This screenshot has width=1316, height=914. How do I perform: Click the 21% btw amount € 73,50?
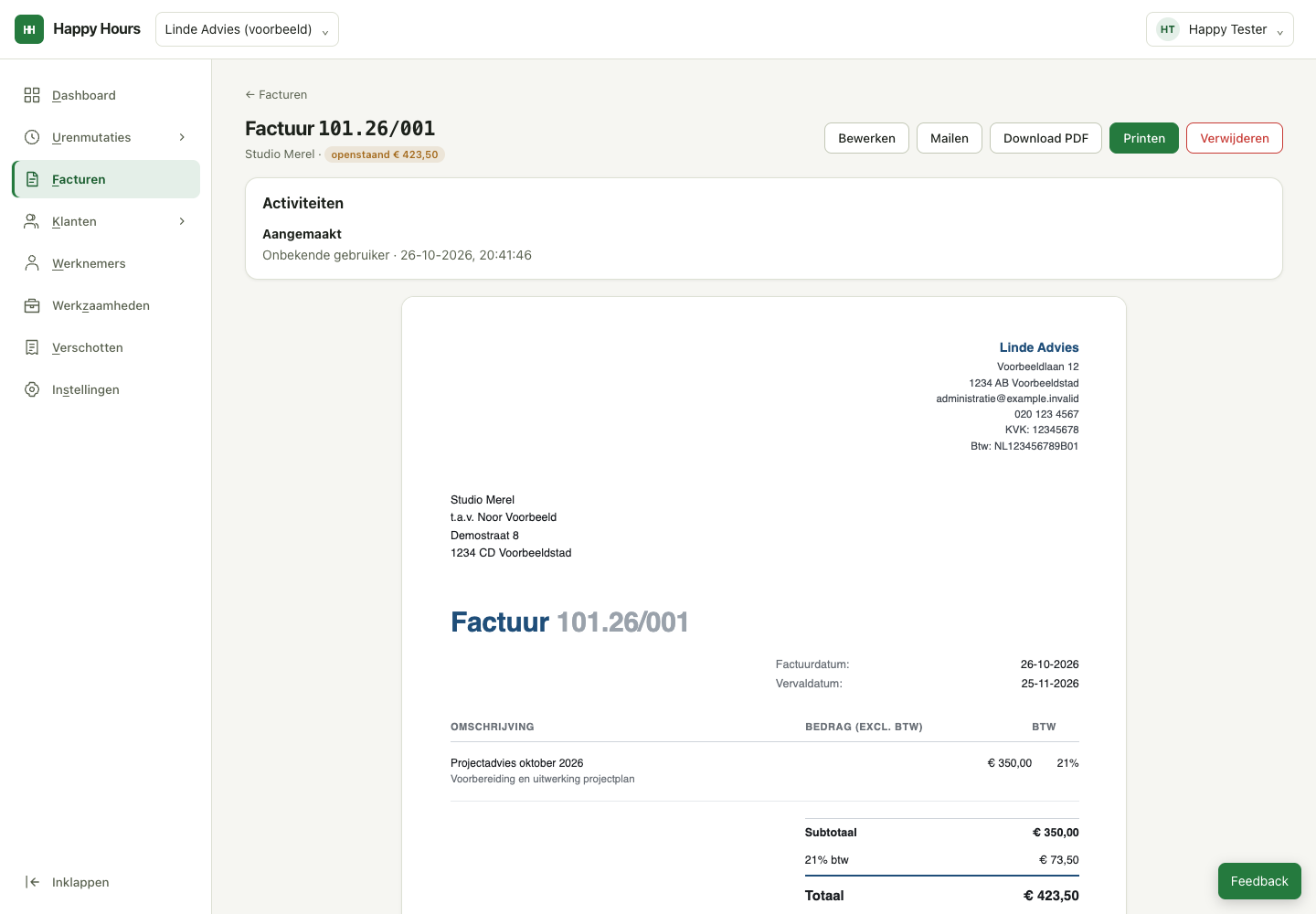pos(1058,860)
